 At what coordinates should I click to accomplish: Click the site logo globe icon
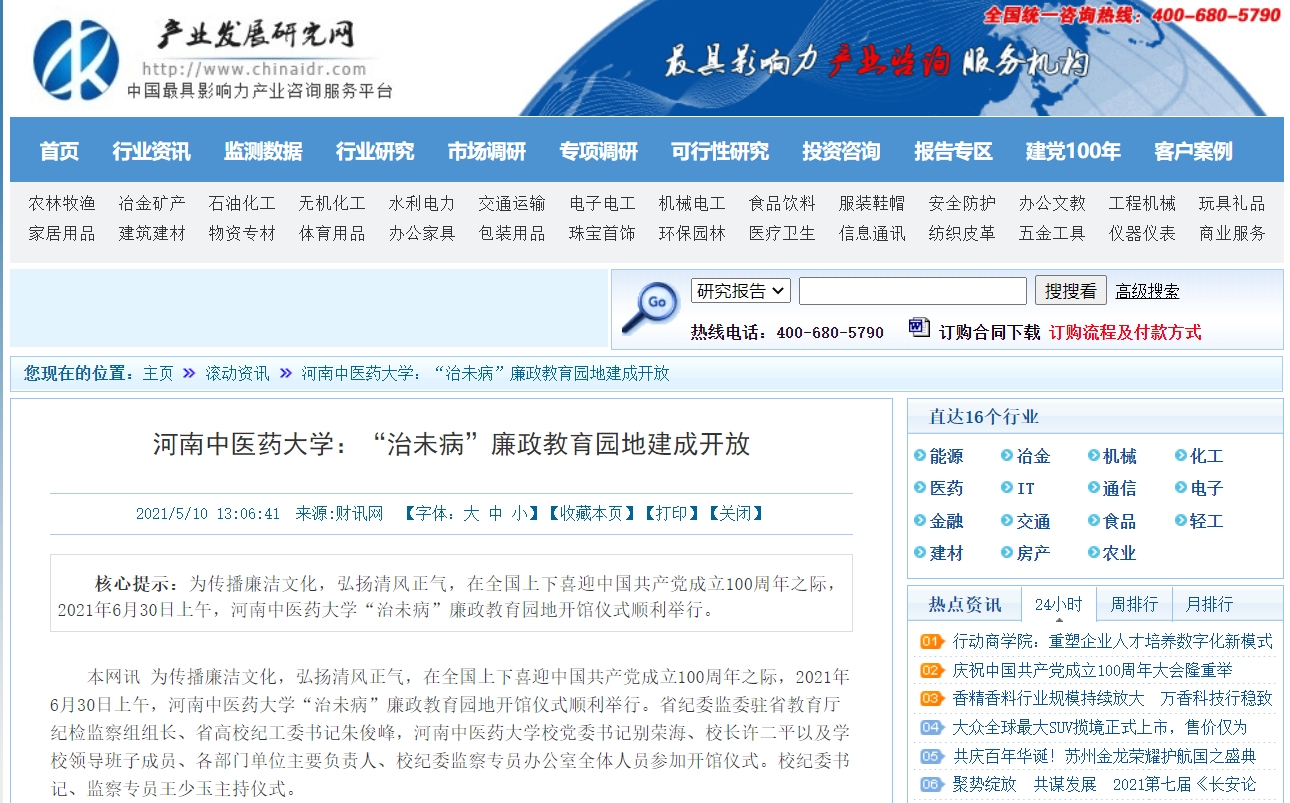76,60
